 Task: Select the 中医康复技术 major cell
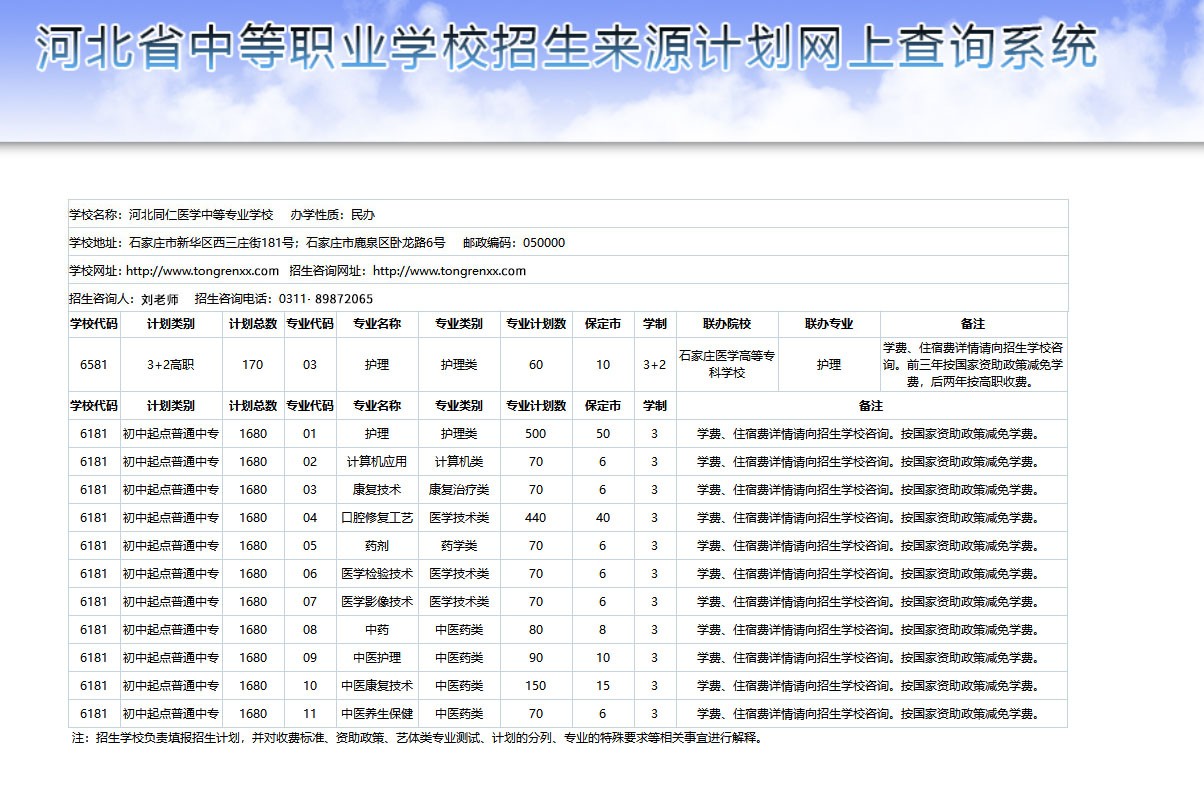point(377,686)
